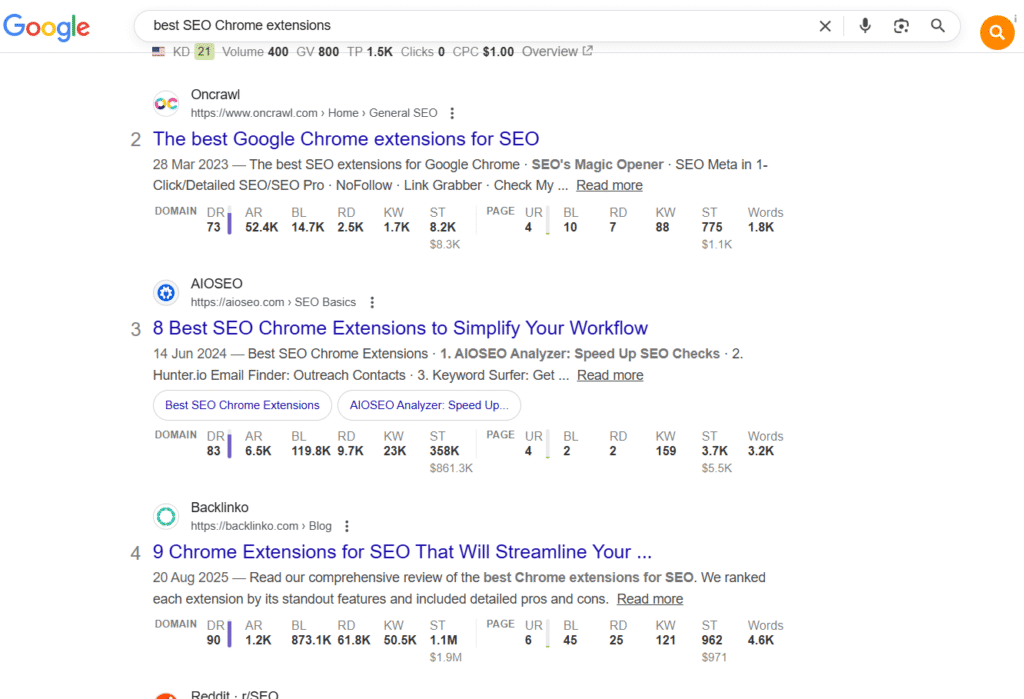Select the 'AIOSEO Analyzer: Speed Up...' chip

coord(429,405)
